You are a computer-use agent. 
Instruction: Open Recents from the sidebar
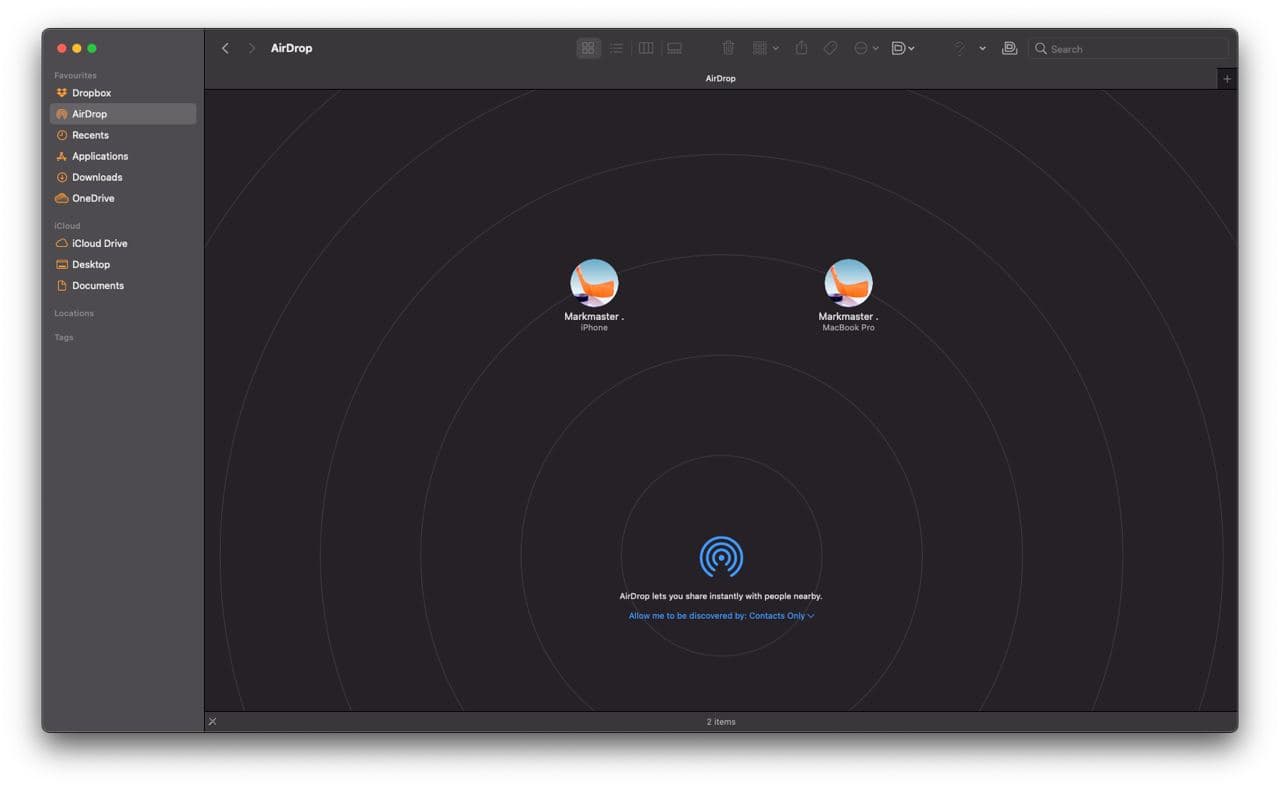tap(122, 135)
